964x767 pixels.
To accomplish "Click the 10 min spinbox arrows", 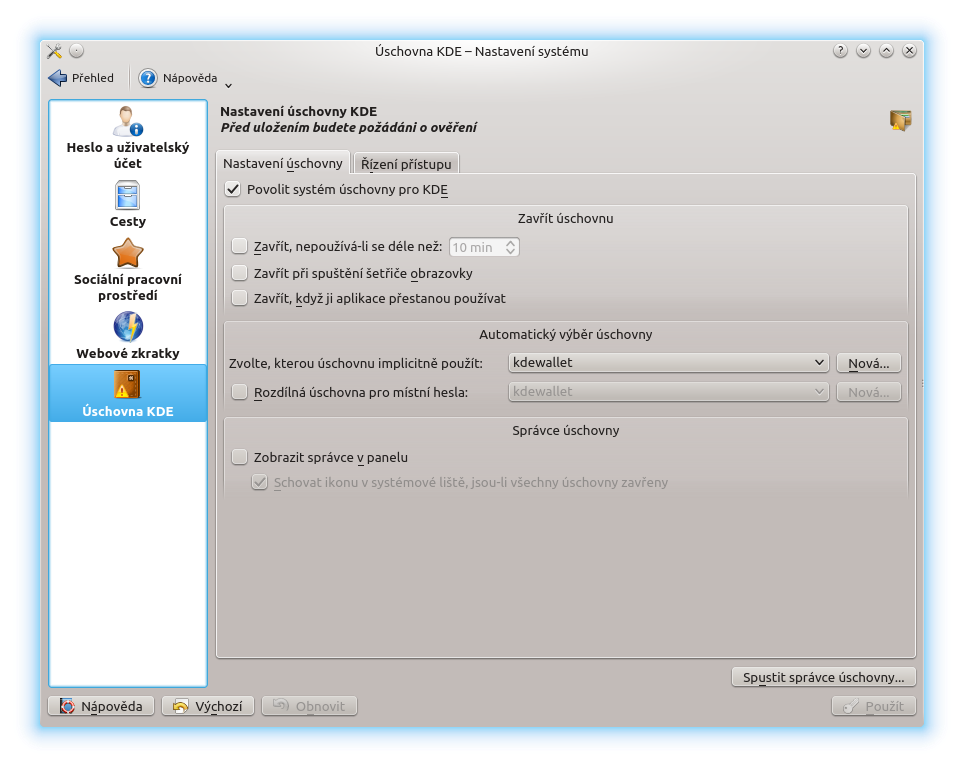I will [x=510, y=247].
